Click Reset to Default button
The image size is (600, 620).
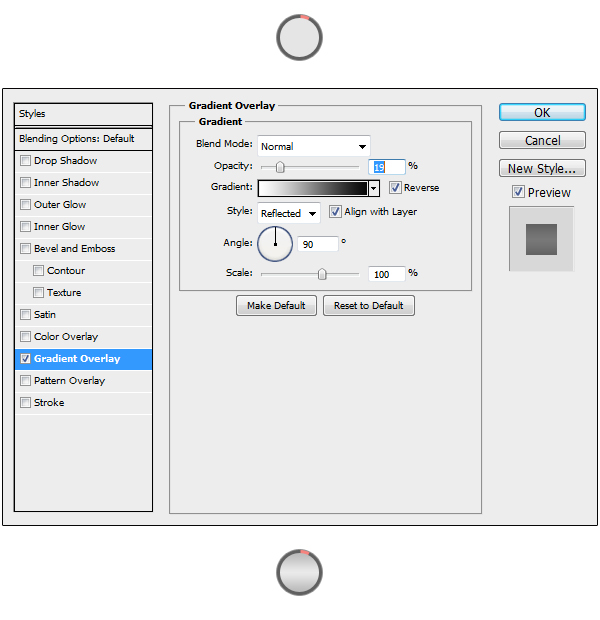pos(369,306)
